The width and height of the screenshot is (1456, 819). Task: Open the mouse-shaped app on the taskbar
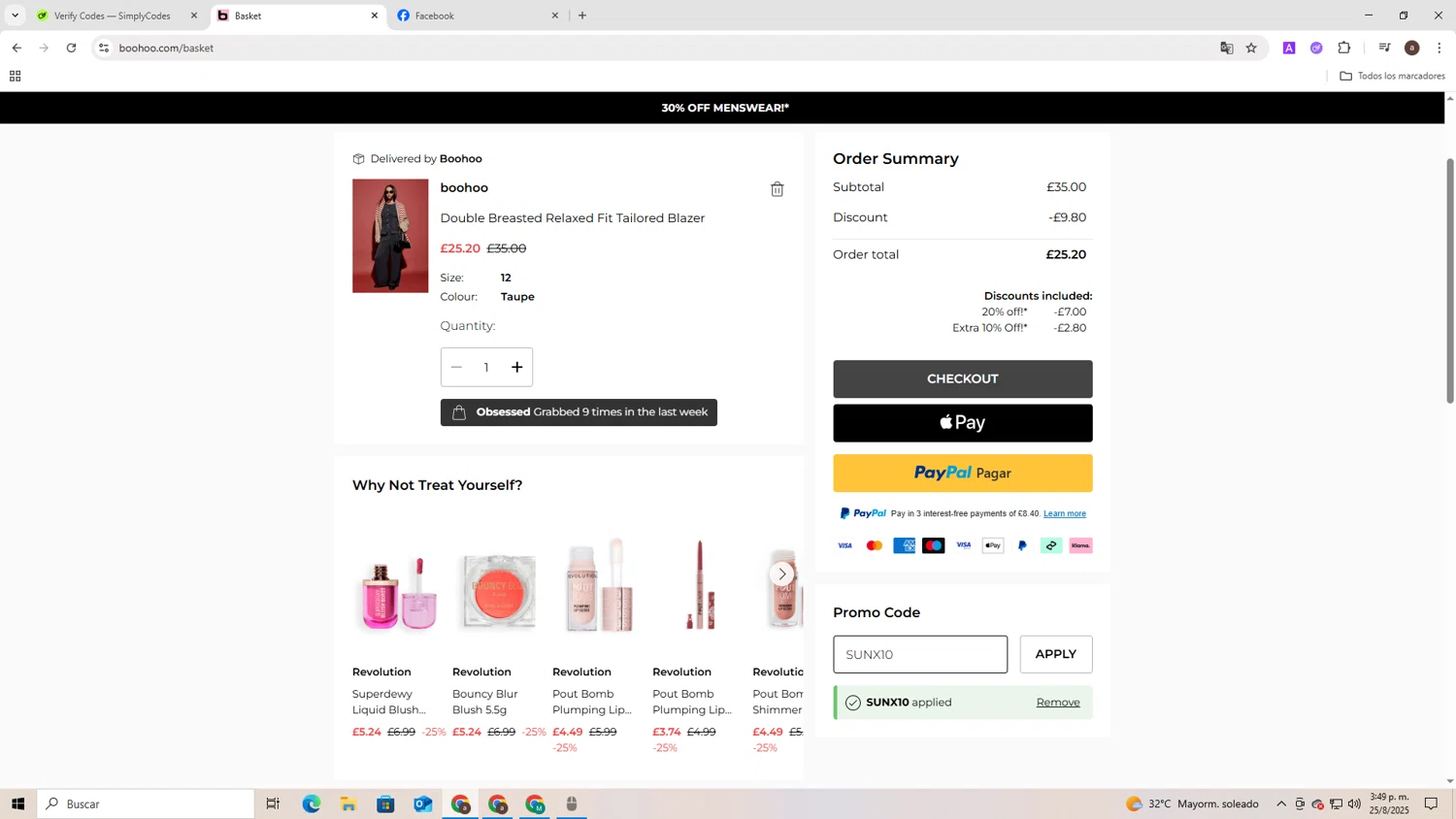(572, 803)
